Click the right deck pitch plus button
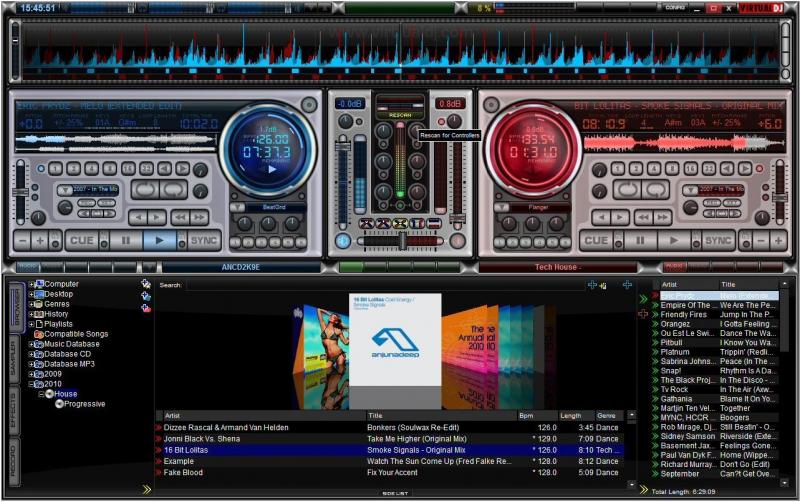 point(779,240)
